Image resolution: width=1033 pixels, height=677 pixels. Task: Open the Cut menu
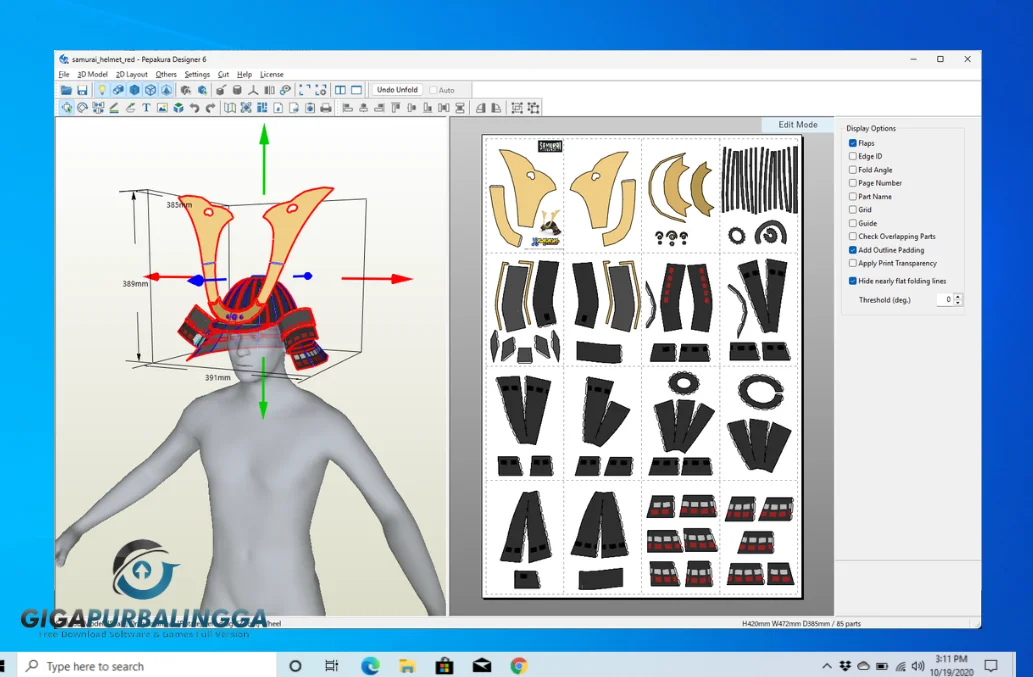[223, 74]
